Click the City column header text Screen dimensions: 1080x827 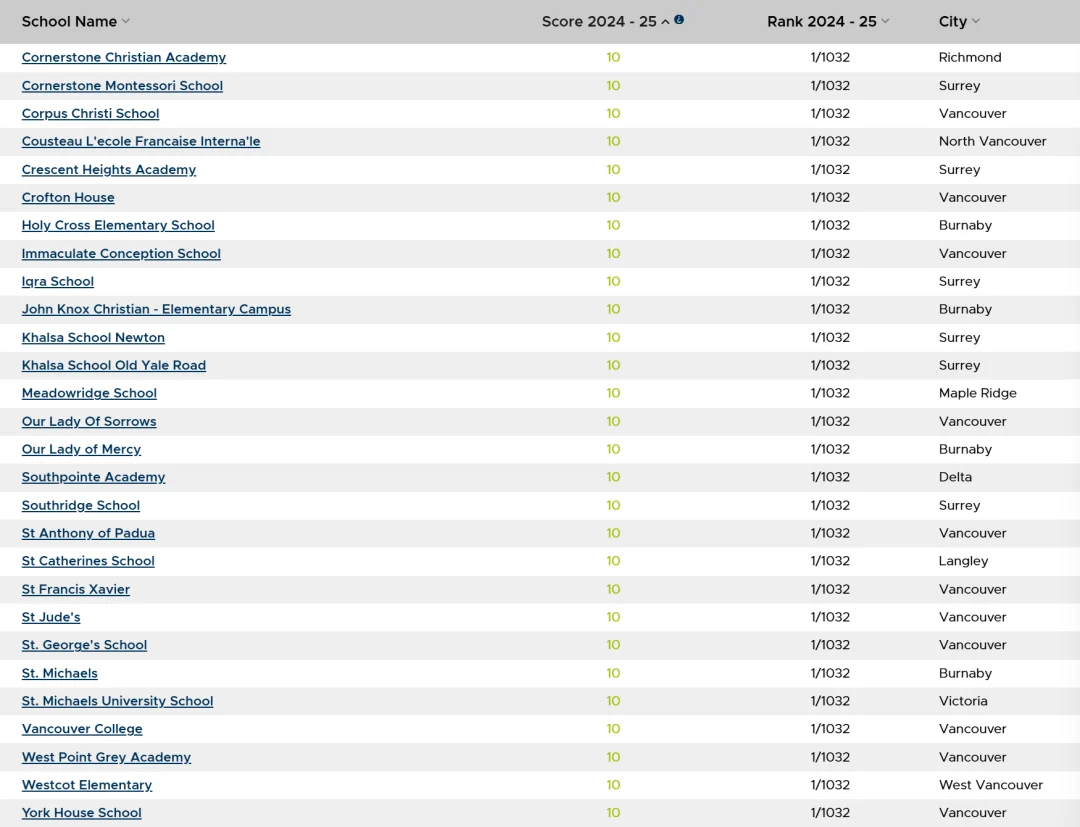click(953, 21)
